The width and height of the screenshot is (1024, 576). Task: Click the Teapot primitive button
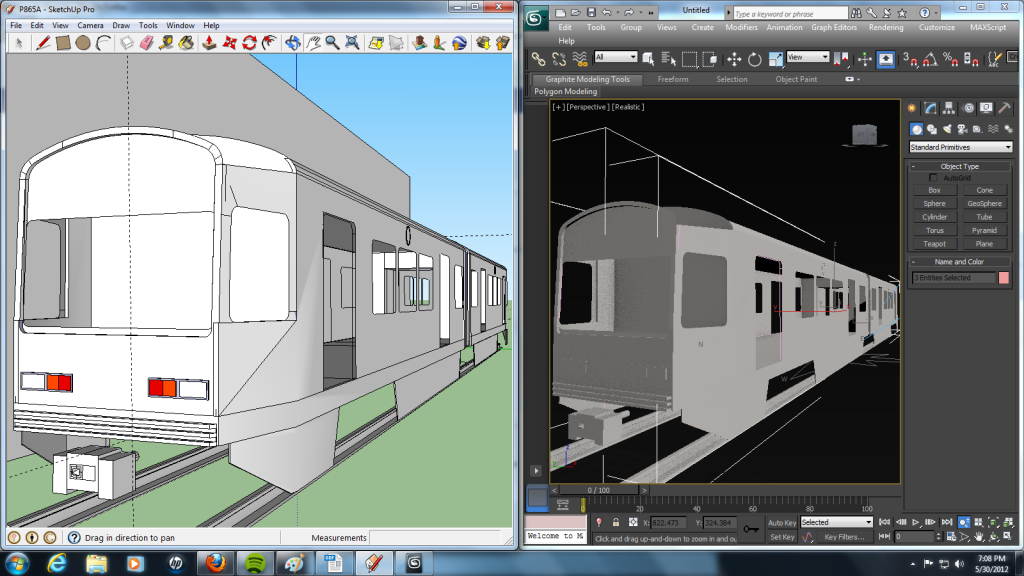click(934, 244)
